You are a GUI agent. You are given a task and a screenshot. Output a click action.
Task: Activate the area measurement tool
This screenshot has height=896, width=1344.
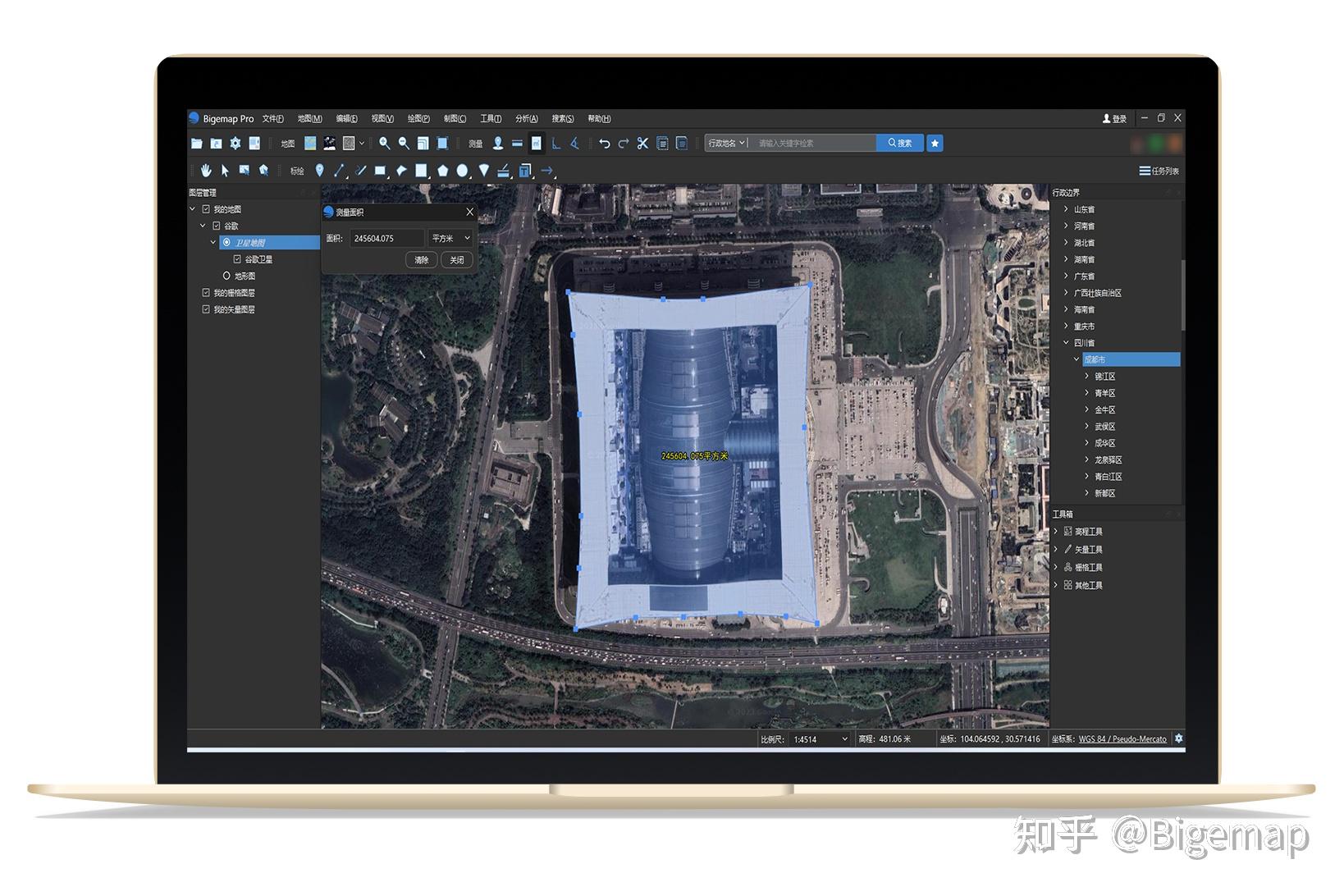click(535, 143)
